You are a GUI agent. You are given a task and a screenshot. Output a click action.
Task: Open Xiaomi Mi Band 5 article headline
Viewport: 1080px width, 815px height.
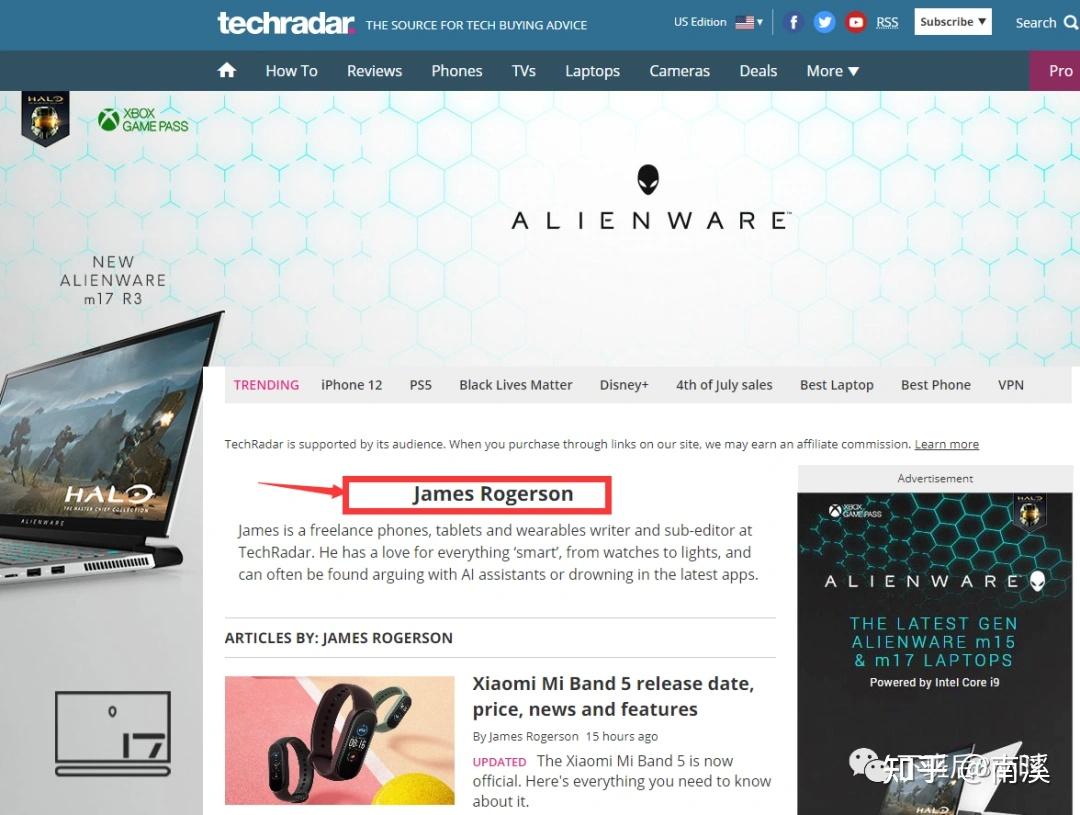[613, 696]
